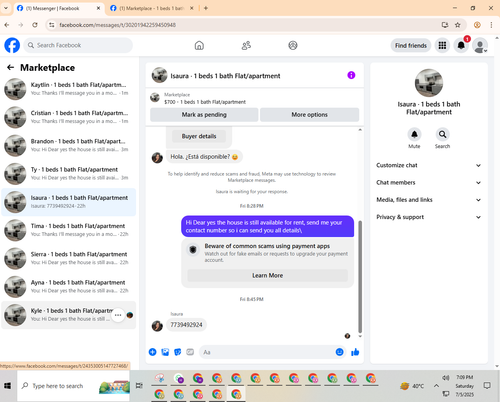Open the Groups icon in top navigation
Screen dimensions: 500x402
pyautogui.click(x=293, y=45)
